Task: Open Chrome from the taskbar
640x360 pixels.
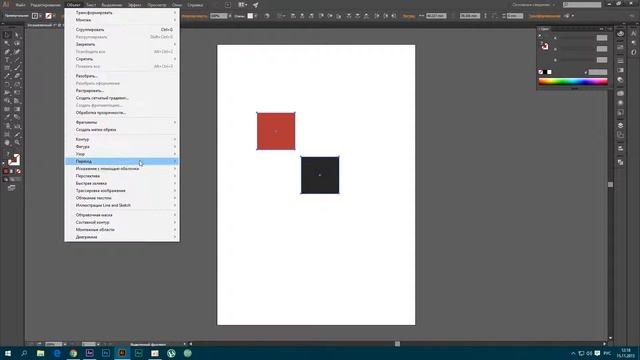Action: click(73, 353)
